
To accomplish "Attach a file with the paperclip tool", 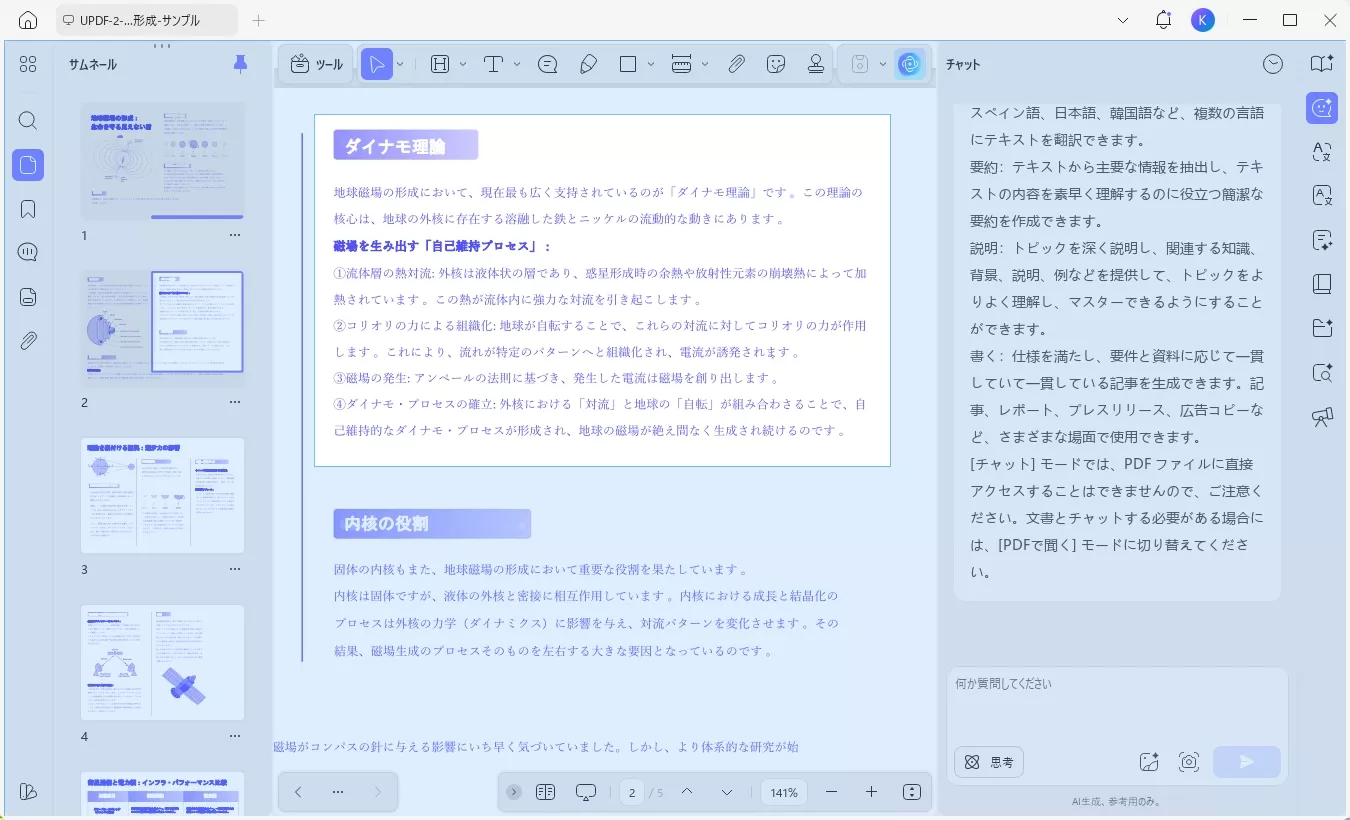I will [737, 64].
